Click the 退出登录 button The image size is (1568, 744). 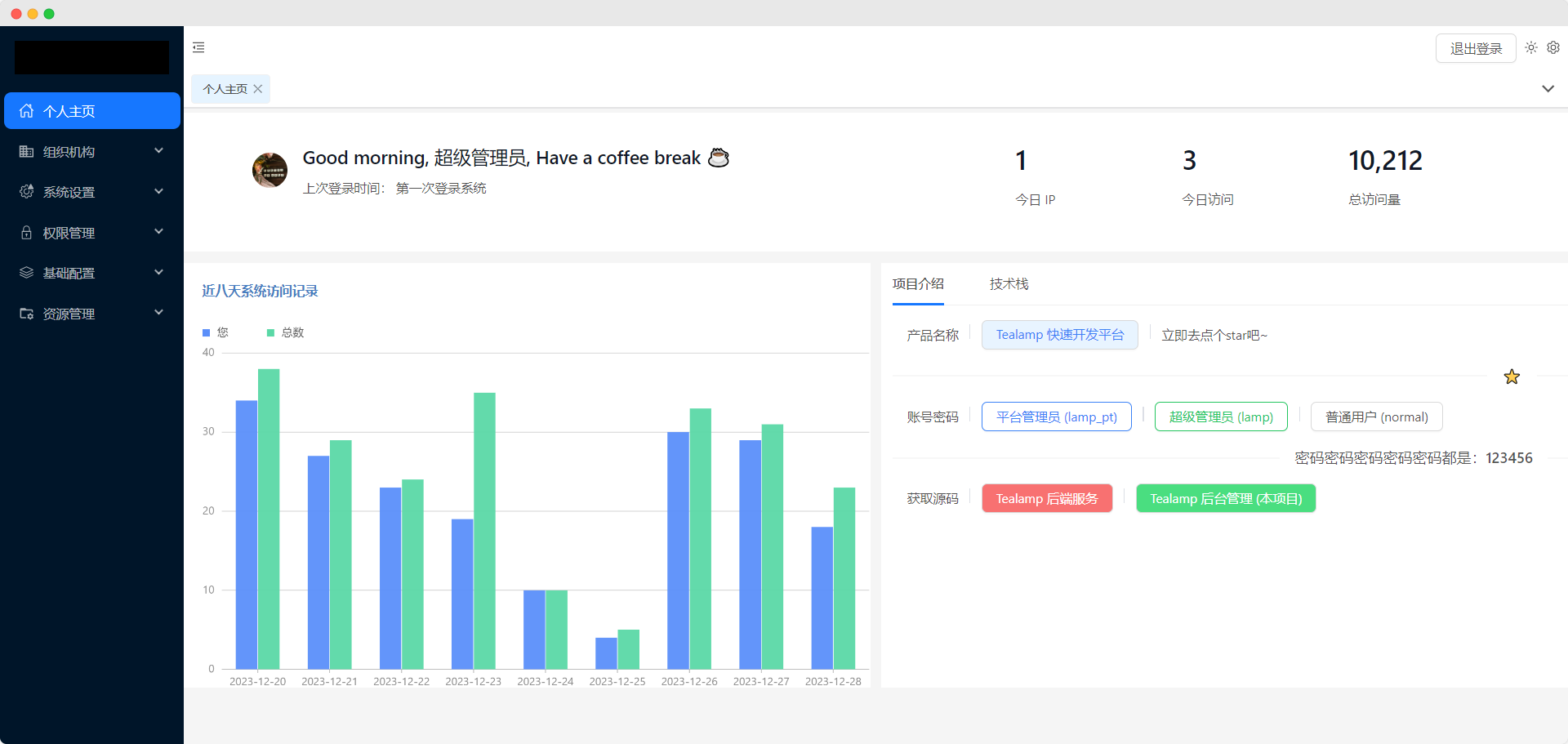[1475, 49]
